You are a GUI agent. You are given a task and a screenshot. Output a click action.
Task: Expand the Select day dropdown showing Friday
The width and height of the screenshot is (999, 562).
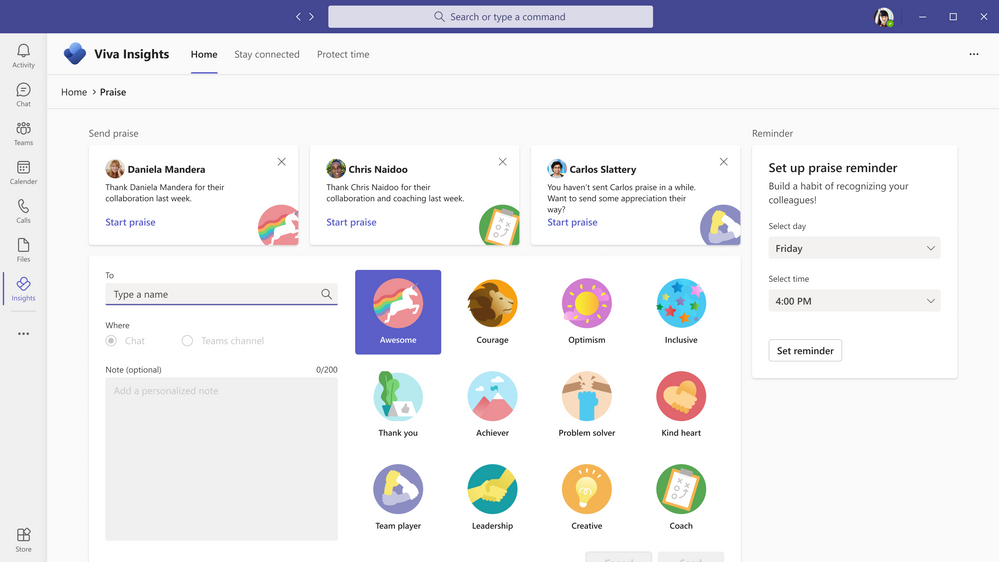click(x=854, y=248)
